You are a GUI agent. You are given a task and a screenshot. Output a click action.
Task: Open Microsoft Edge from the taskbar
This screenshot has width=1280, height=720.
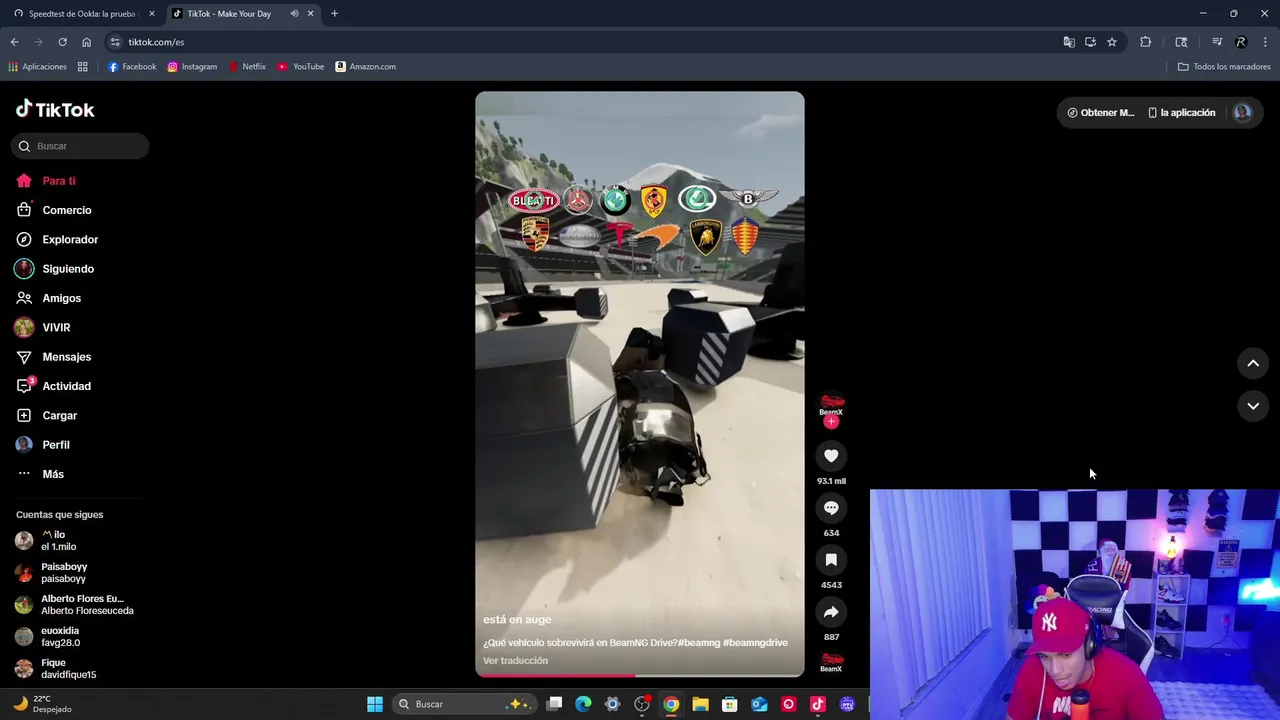584,704
